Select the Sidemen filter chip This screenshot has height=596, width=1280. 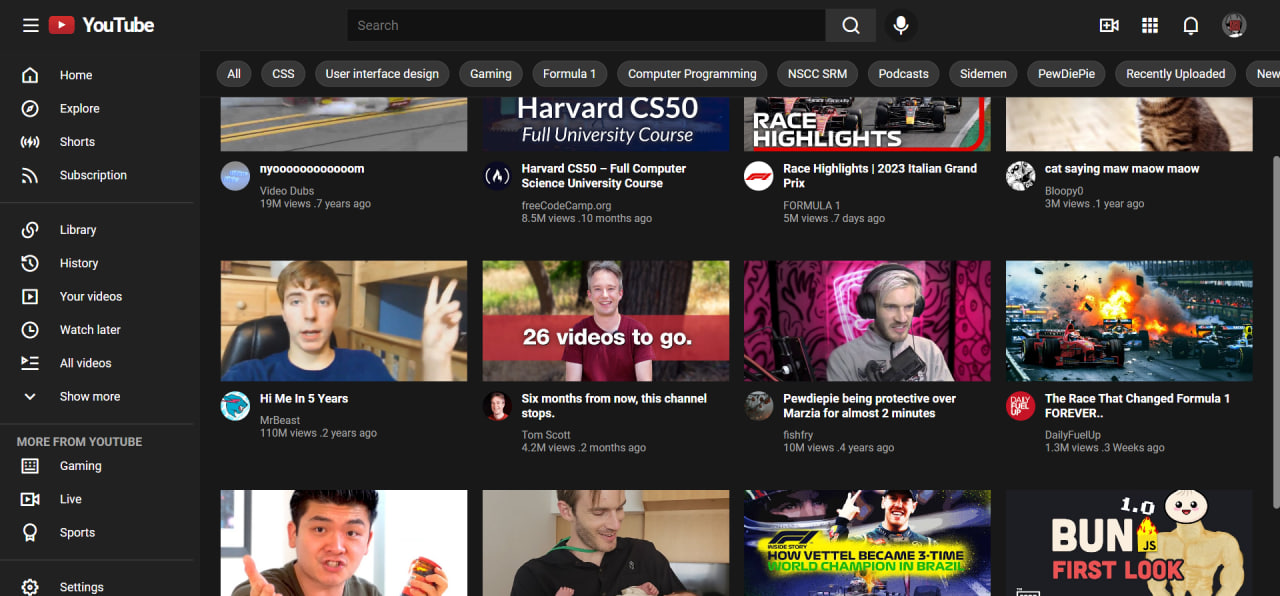click(x=983, y=74)
